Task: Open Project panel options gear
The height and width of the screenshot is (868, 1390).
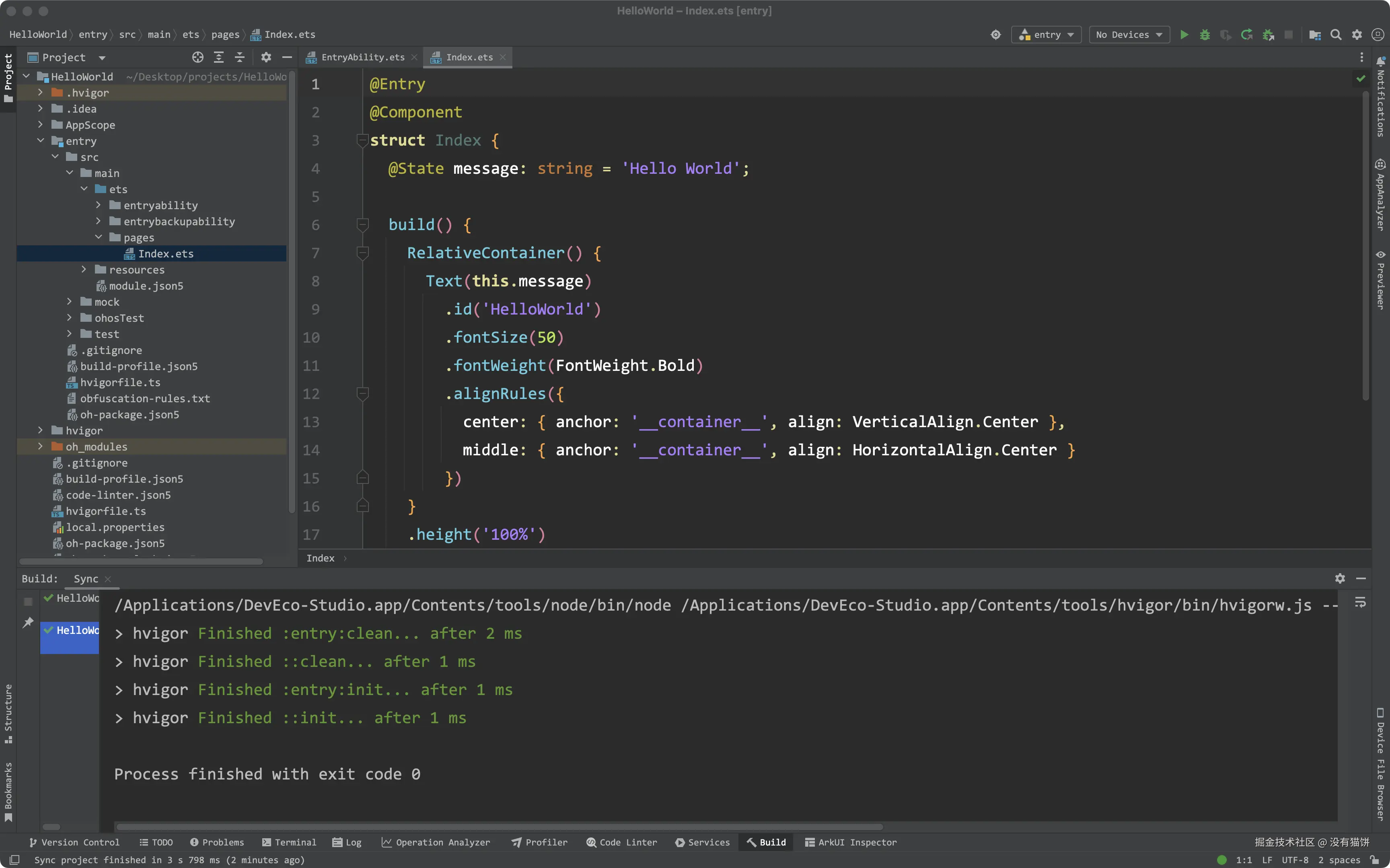Action: [266, 58]
